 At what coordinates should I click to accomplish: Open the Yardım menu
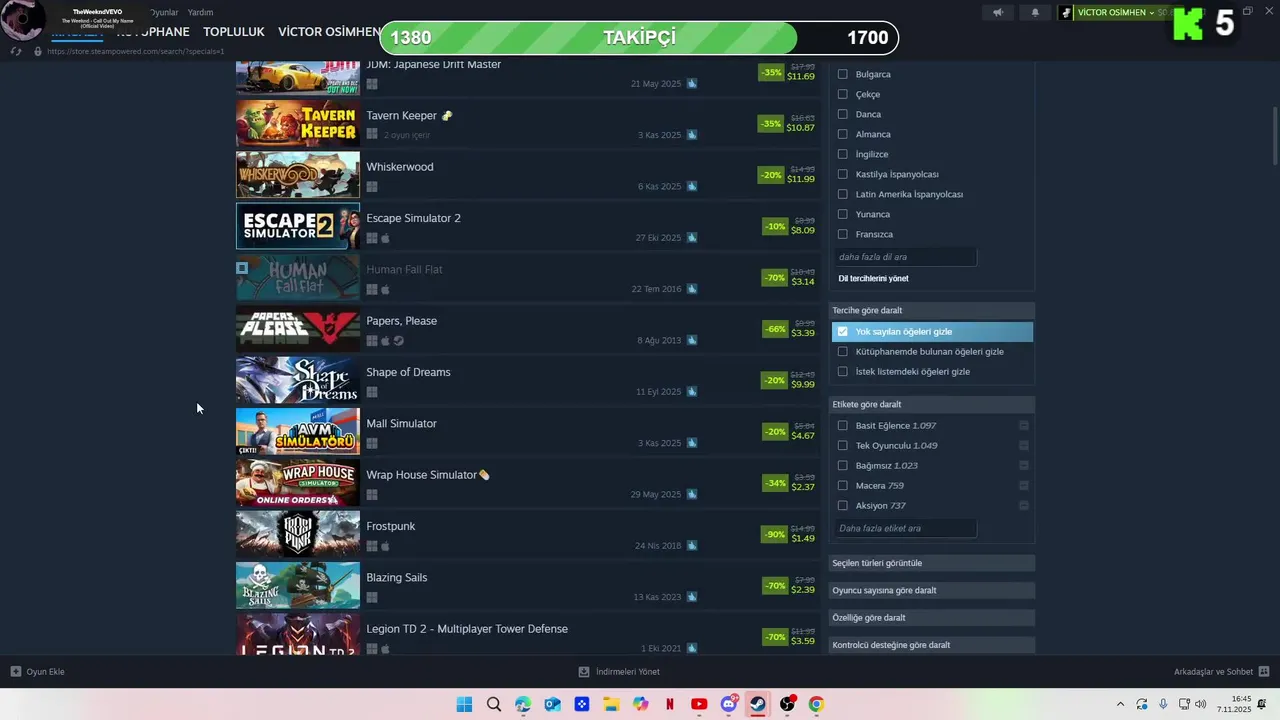[200, 13]
